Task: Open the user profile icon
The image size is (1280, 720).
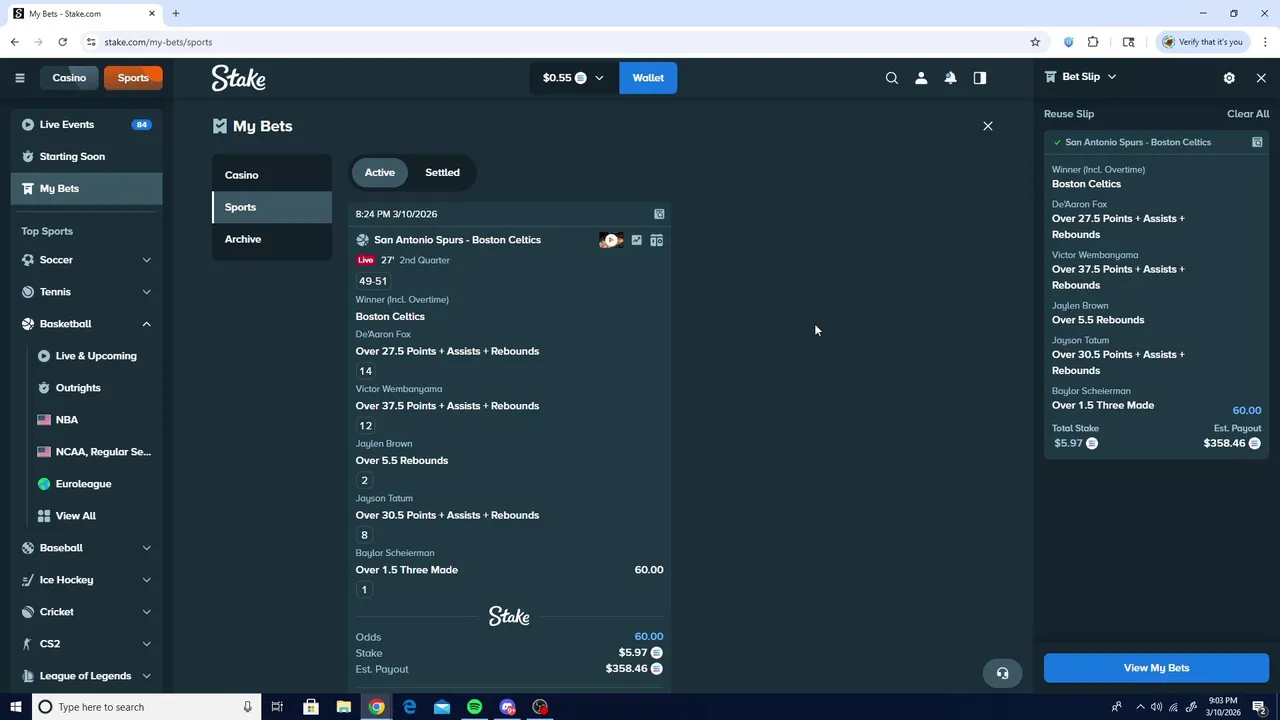Action: point(921,78)
